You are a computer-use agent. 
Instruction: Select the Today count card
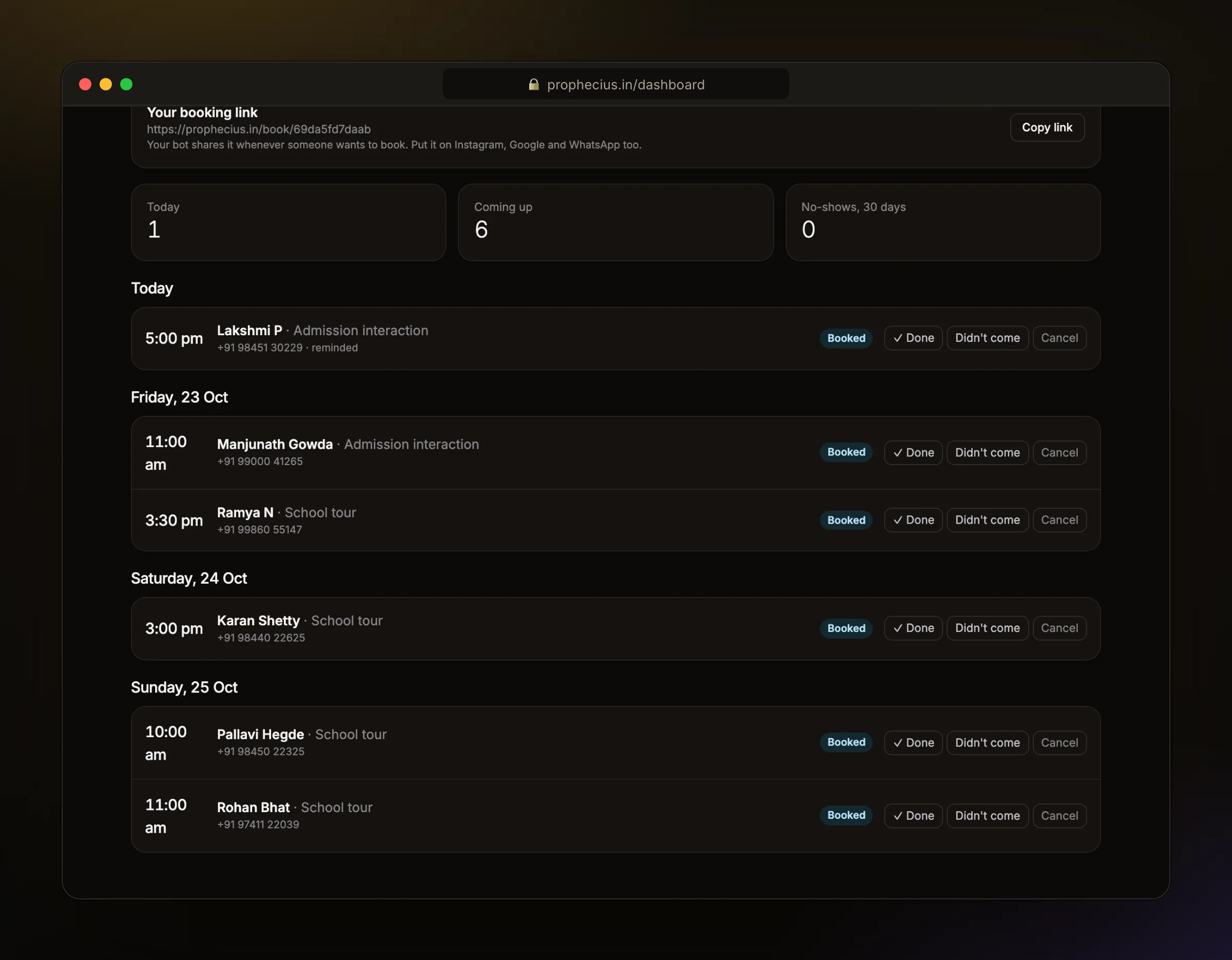288,222
